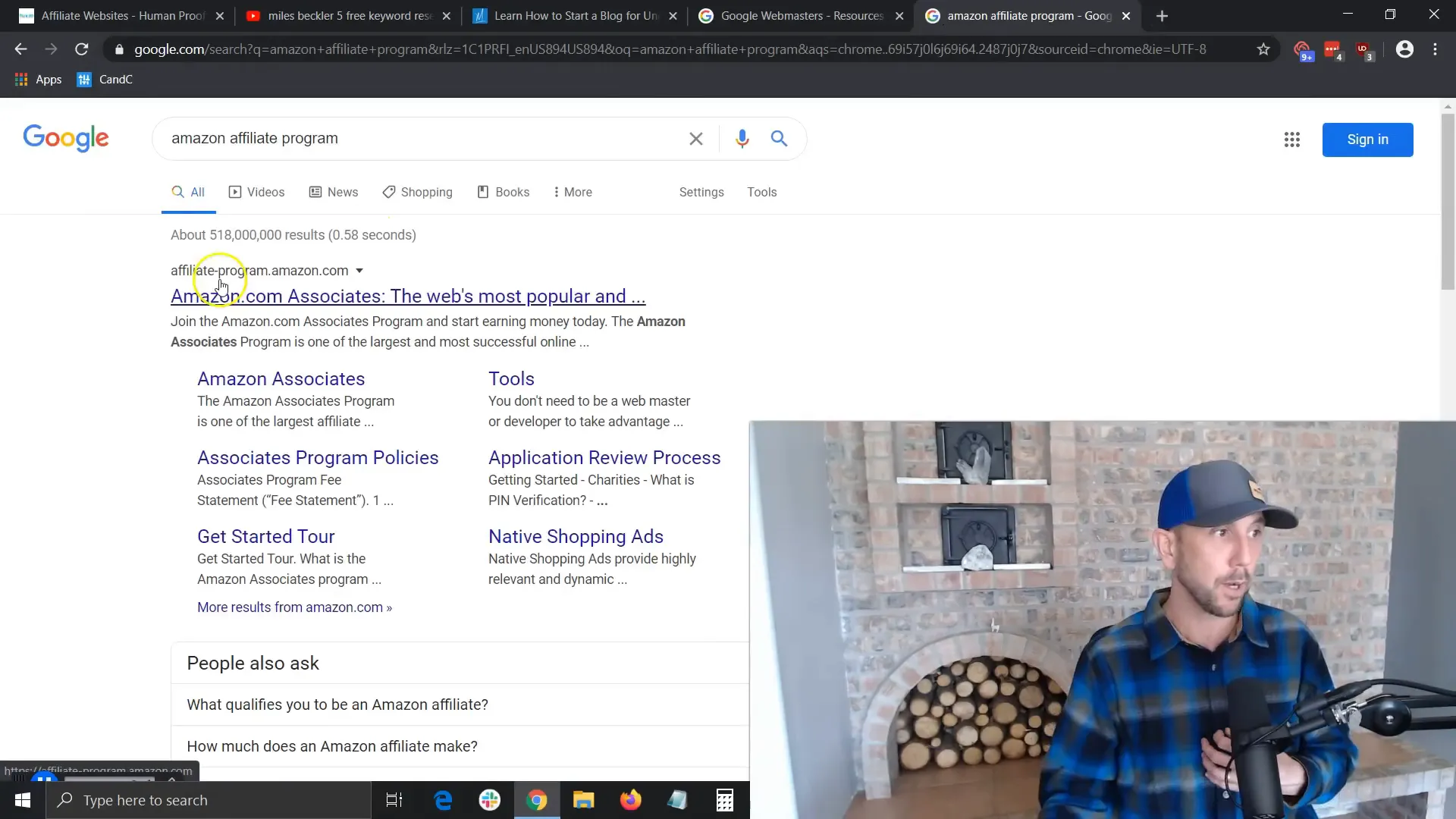Open the Application Review Process sitelink
Viewport: 1456px width, 819px height.
pos(604,458)
